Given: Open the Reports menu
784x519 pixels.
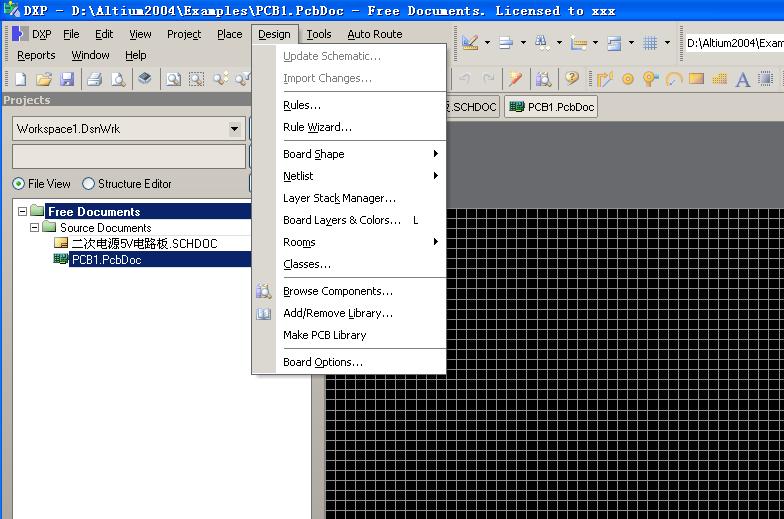Looking at the screenshot, I should 36,55.
